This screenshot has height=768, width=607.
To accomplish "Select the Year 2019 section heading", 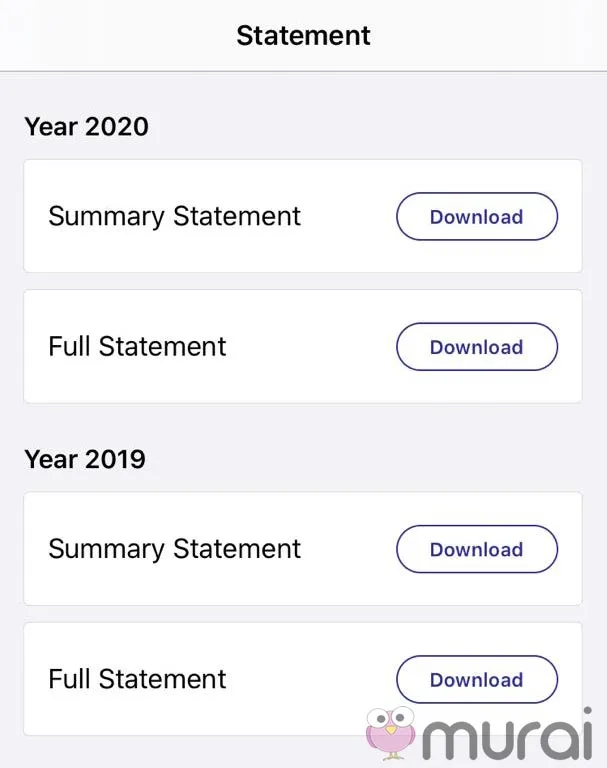I will [x=85, y=459].
